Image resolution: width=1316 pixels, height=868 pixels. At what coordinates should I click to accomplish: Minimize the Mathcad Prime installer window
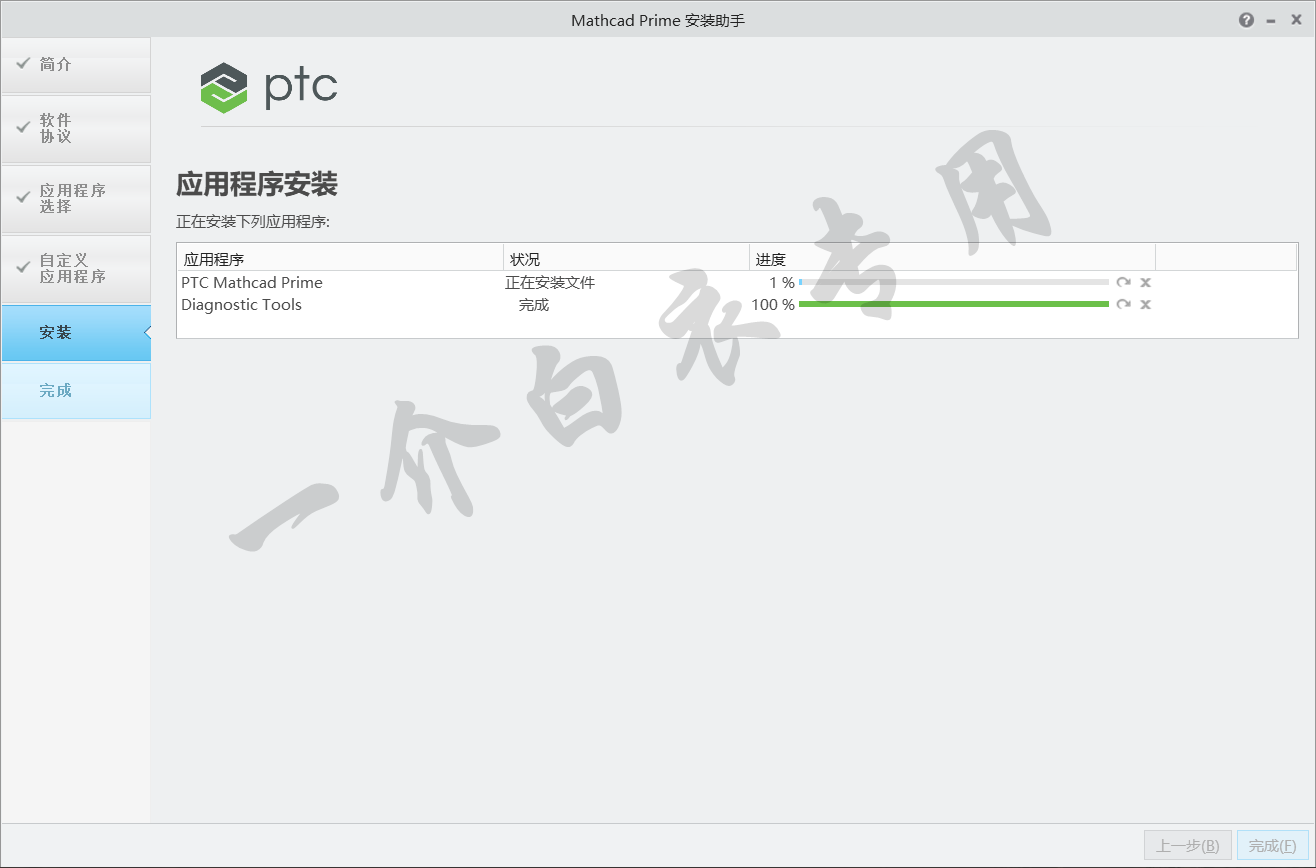pos(1271,20)
